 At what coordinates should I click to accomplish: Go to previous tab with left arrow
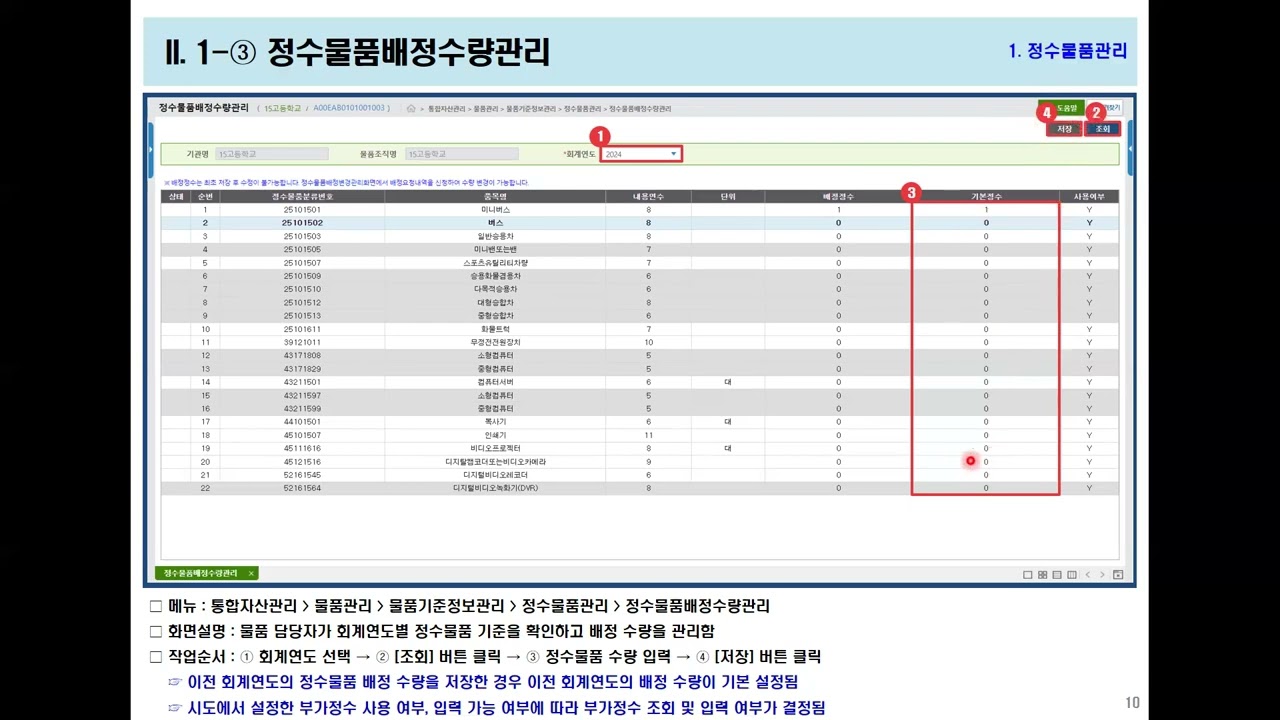click(x=1090, y=575)
